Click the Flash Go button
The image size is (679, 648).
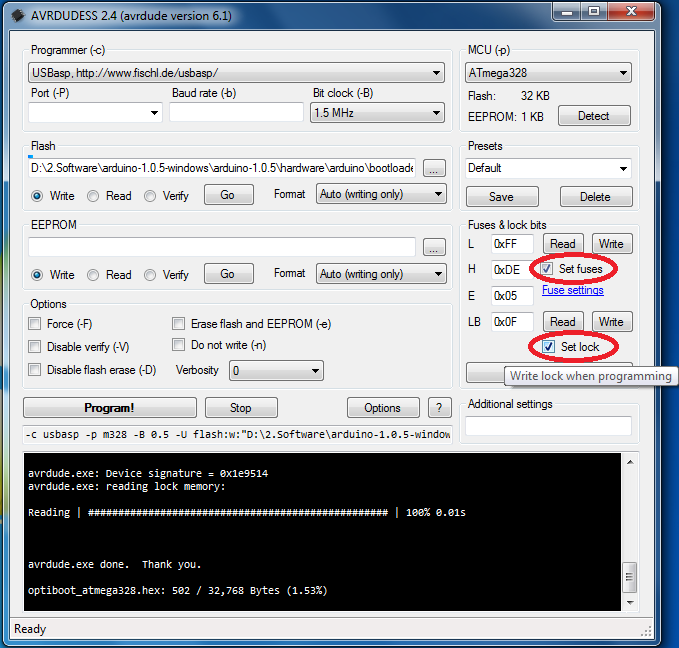click(x=229, y=195)
